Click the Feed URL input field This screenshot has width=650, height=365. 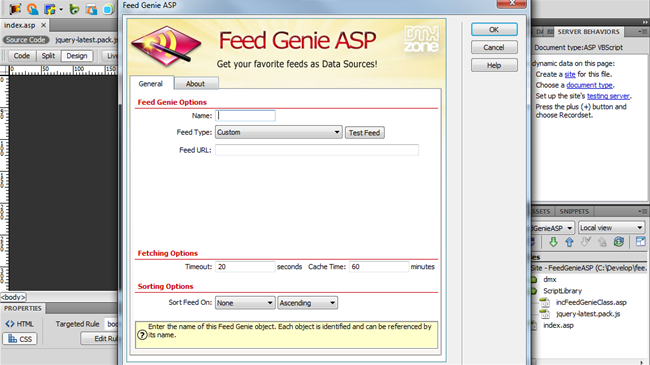click(x=317, y=150)
